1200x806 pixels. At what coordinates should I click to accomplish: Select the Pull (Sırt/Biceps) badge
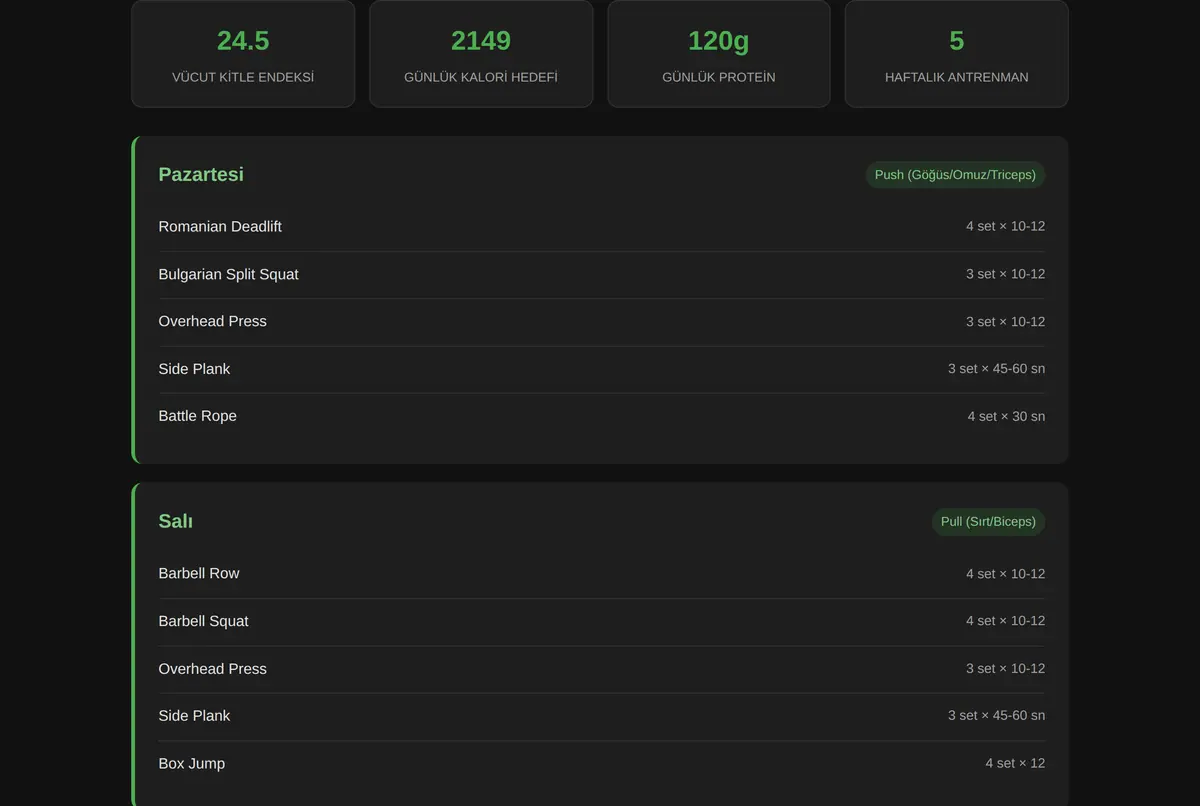(988, 522)
